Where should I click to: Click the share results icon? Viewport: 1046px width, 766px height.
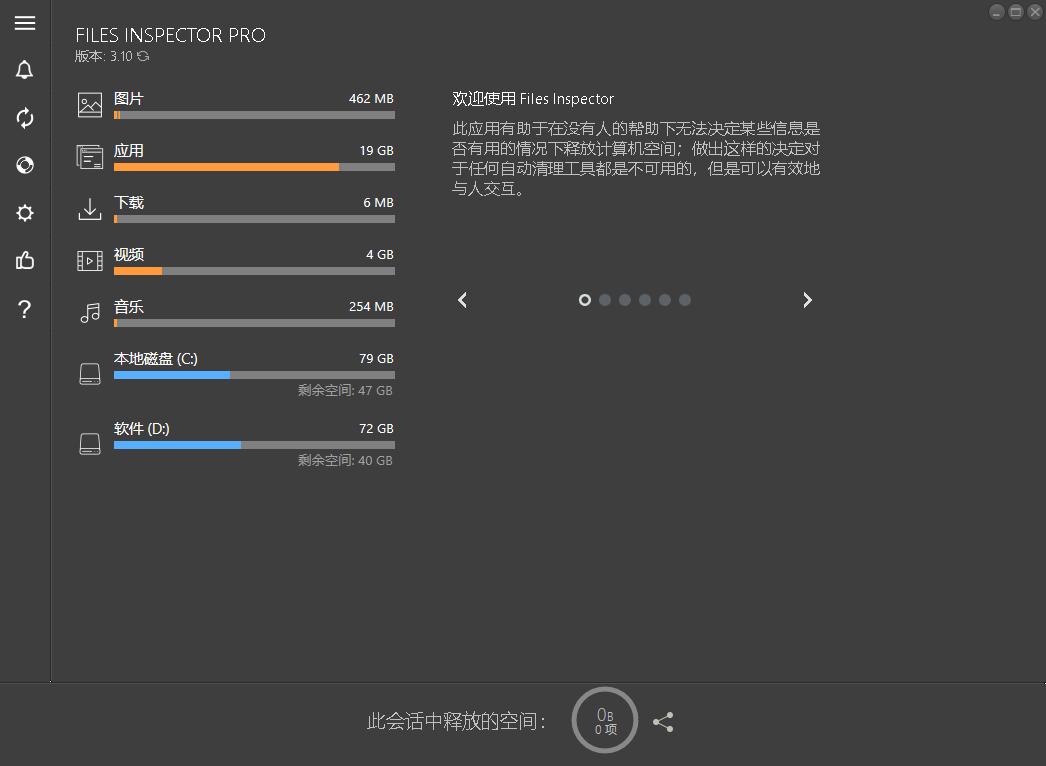pos(663,720)
